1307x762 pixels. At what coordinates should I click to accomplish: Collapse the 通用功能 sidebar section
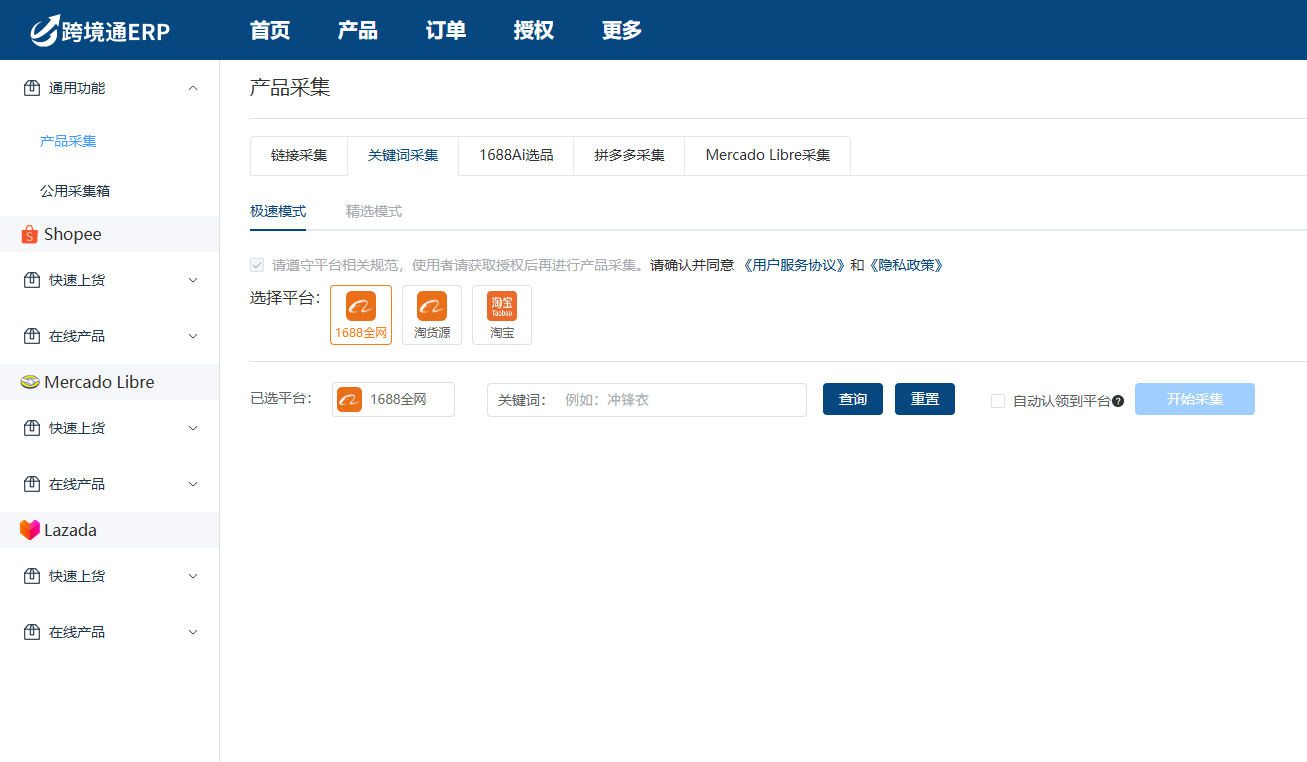pyautogui.click(x=193, y=88)
